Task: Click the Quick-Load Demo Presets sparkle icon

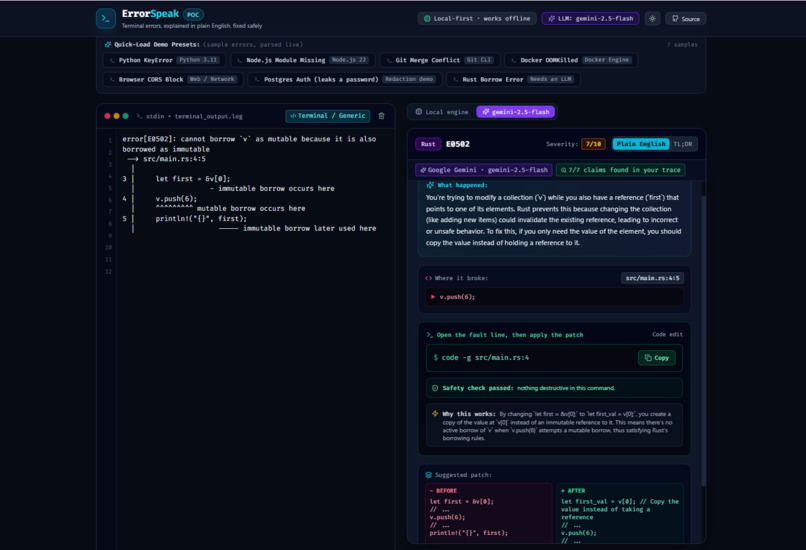Action: click(108, 45)
